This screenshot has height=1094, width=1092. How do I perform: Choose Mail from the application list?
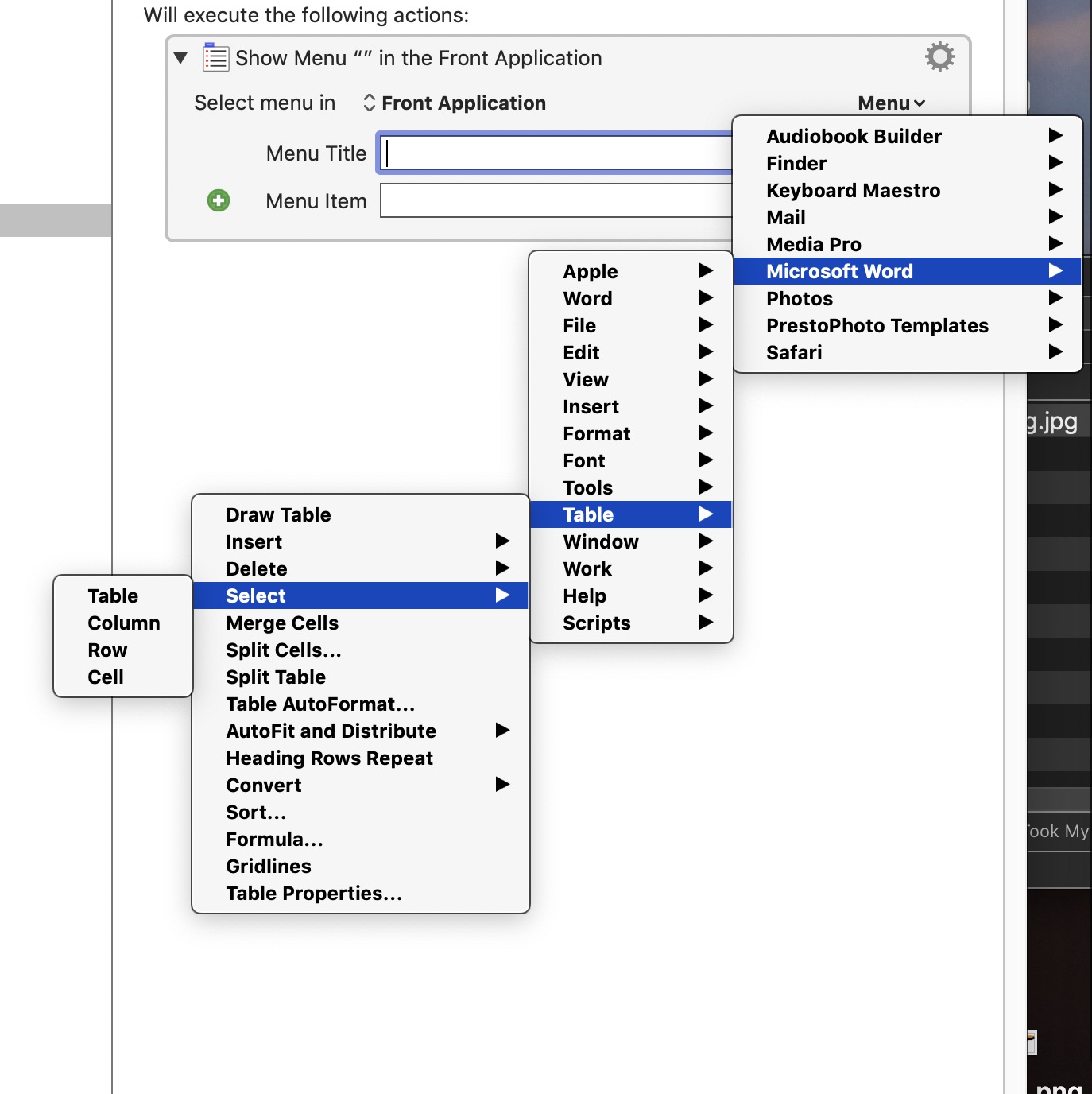[x=907, y=218]
